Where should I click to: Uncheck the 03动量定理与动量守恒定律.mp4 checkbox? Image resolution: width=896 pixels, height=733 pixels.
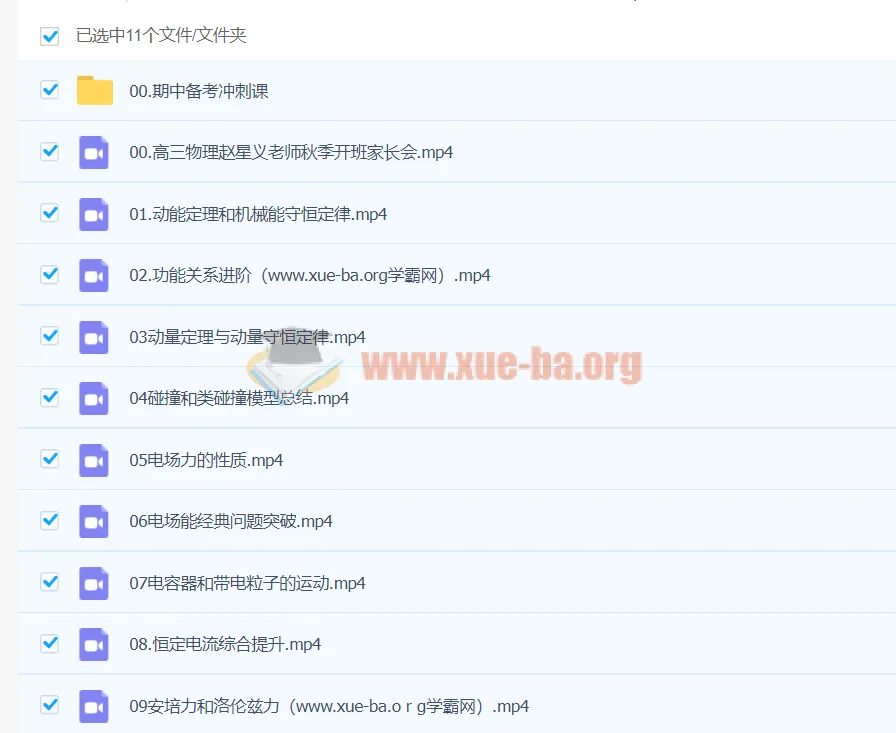49,336
